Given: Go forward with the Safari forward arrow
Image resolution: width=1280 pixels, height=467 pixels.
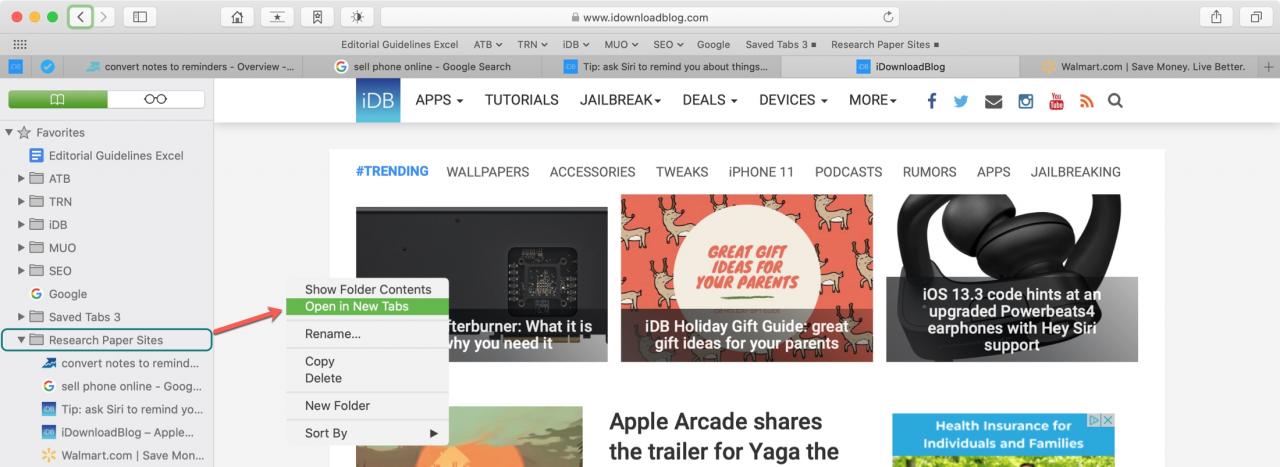Looking at the screenshot, I should click(106, 17).
